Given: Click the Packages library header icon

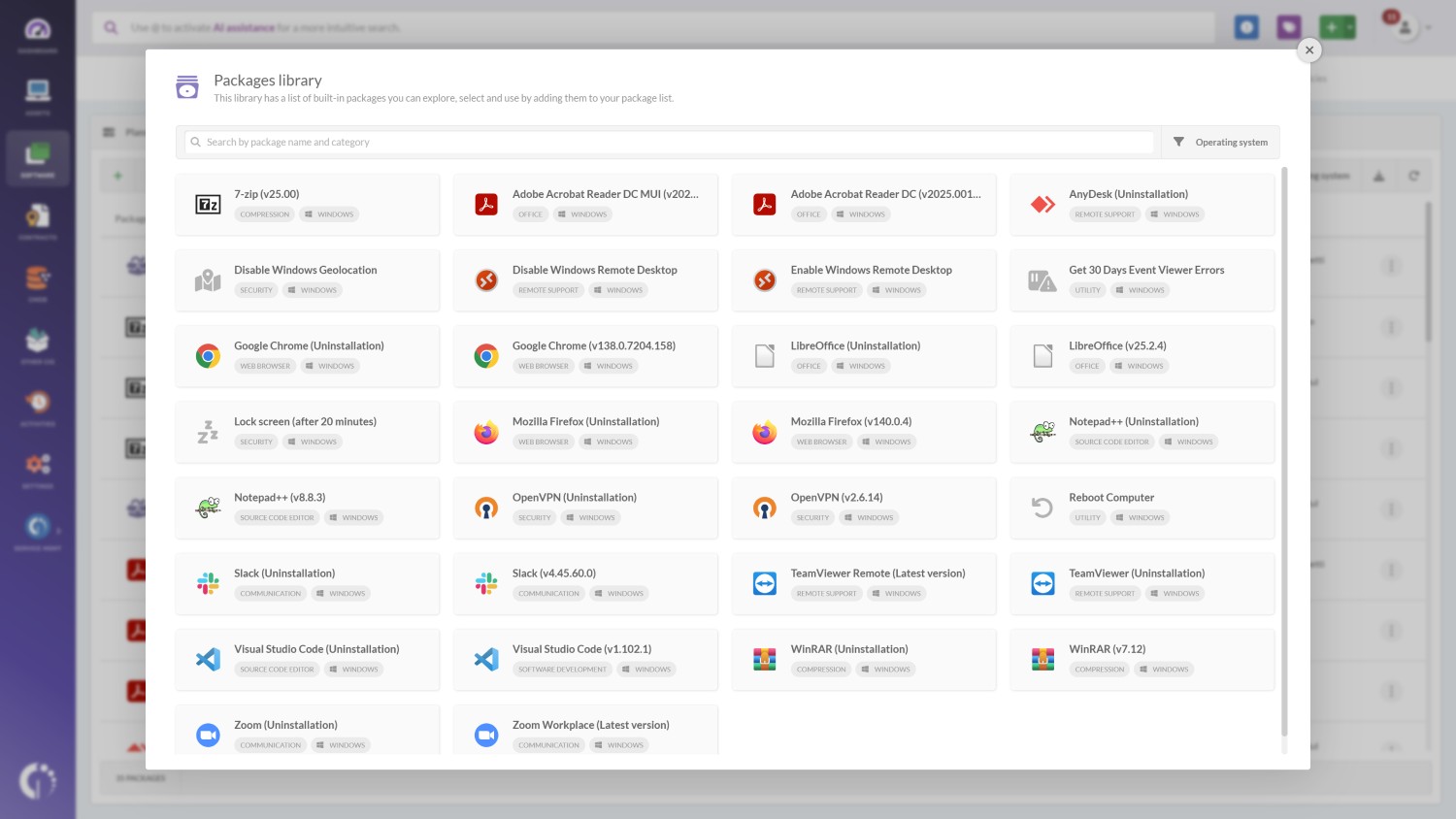Looking at the screenshot, I should [187, 87].
